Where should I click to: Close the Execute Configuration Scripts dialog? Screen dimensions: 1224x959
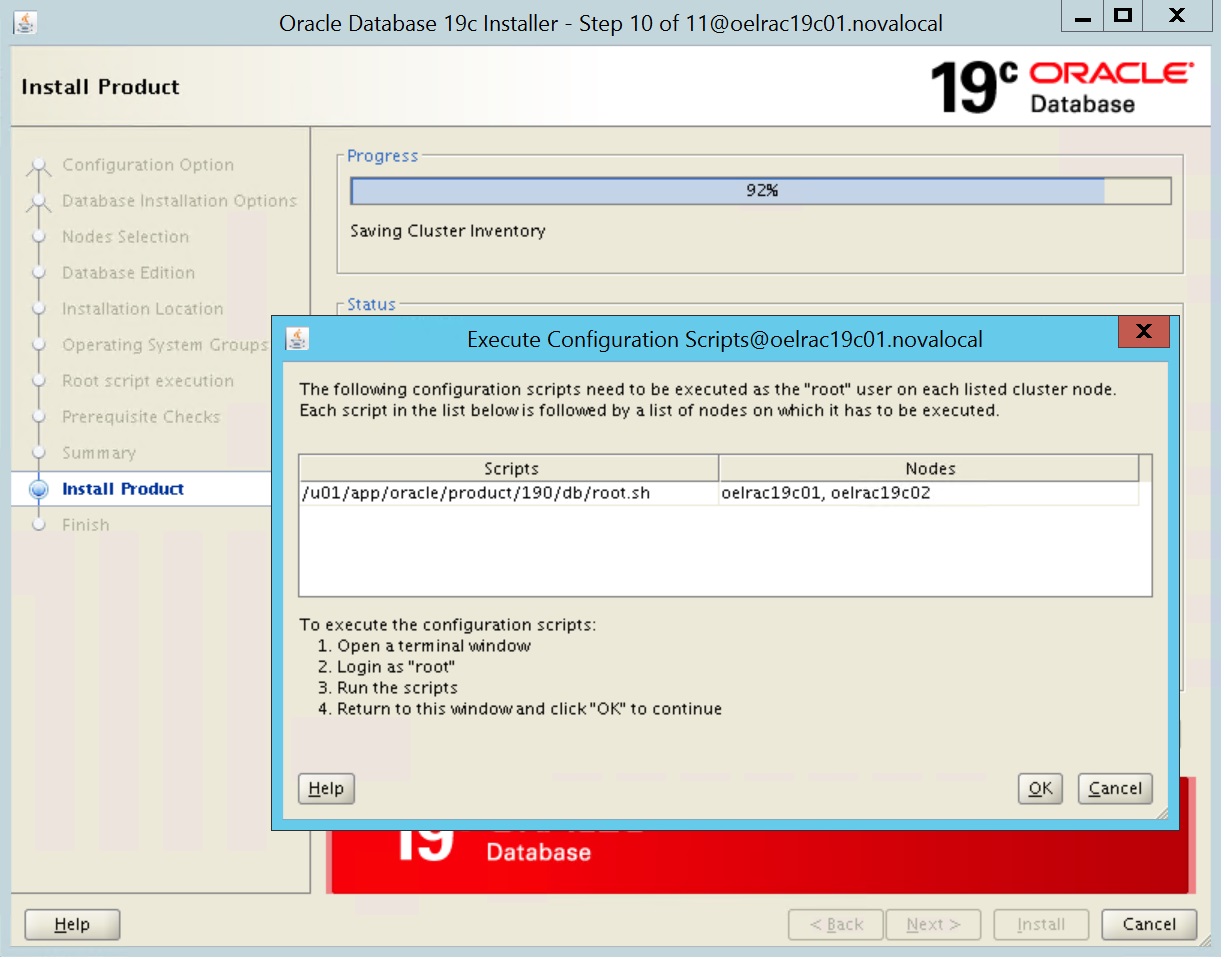(x=1144, y=331)
